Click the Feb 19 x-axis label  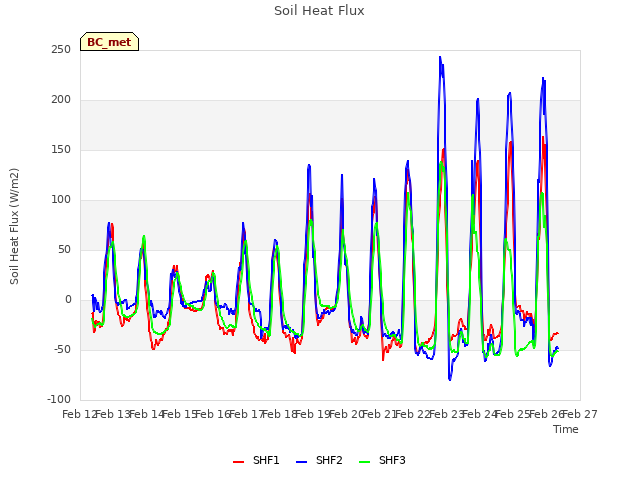[312, 415]
